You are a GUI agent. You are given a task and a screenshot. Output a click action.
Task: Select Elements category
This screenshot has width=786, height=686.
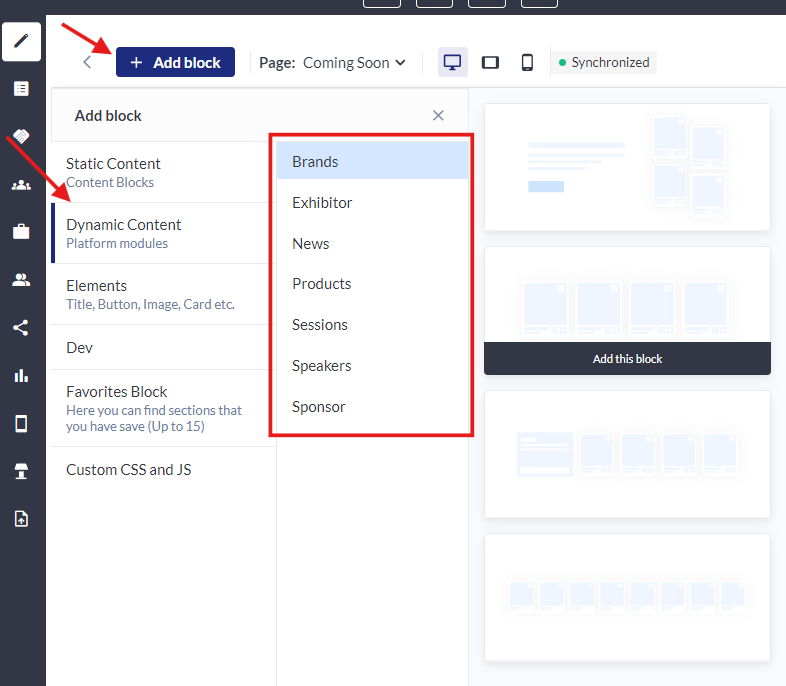(x=163, y=295)
